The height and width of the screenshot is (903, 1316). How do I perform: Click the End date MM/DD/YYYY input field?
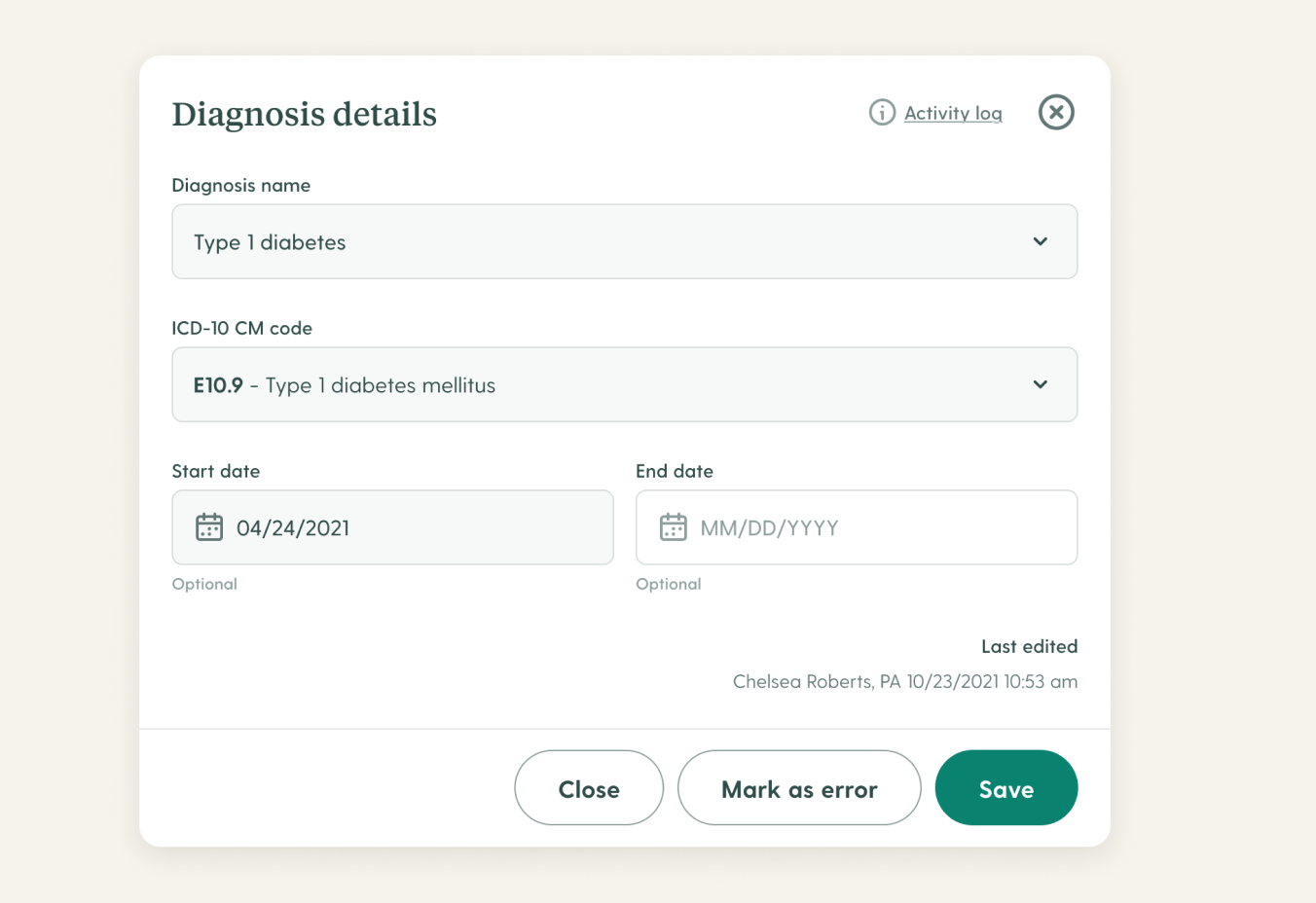pyautogui.click(x=856, y=527)
